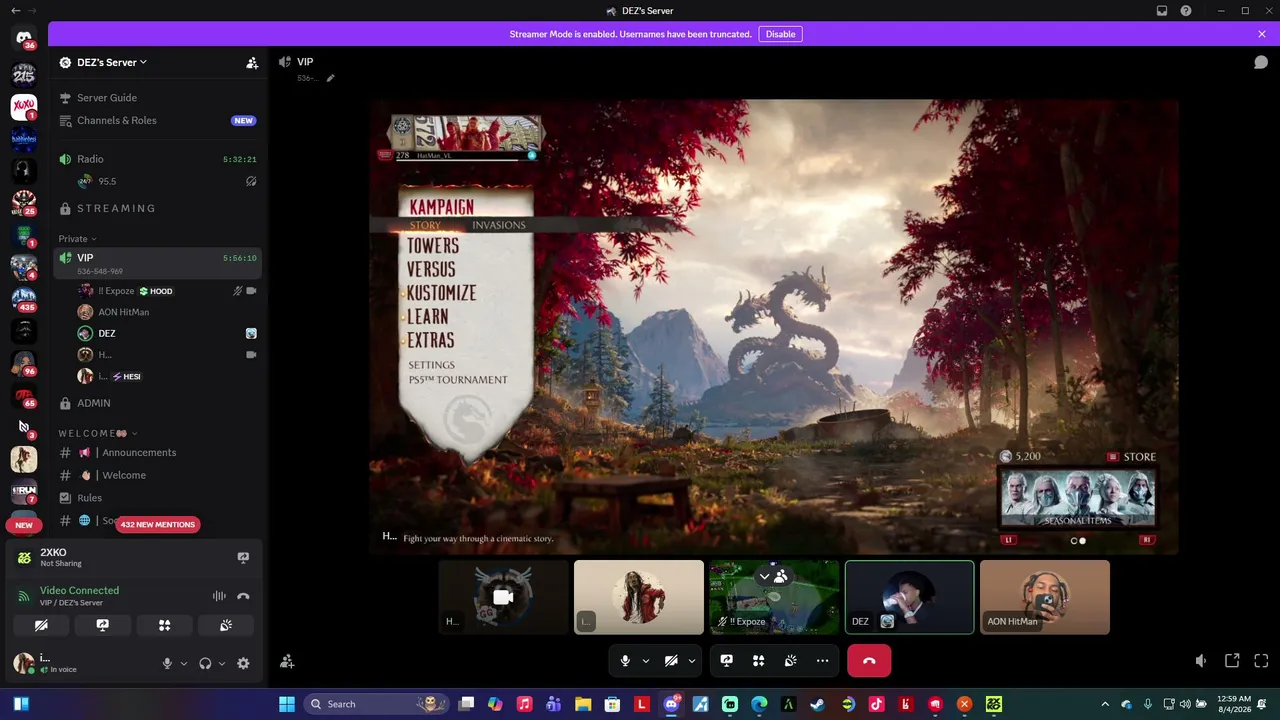Image resolution: width=1280 pixels, height=720 pixels.
Task: Hang up with the red disconnect button
Action: click(x=869, y=661)
